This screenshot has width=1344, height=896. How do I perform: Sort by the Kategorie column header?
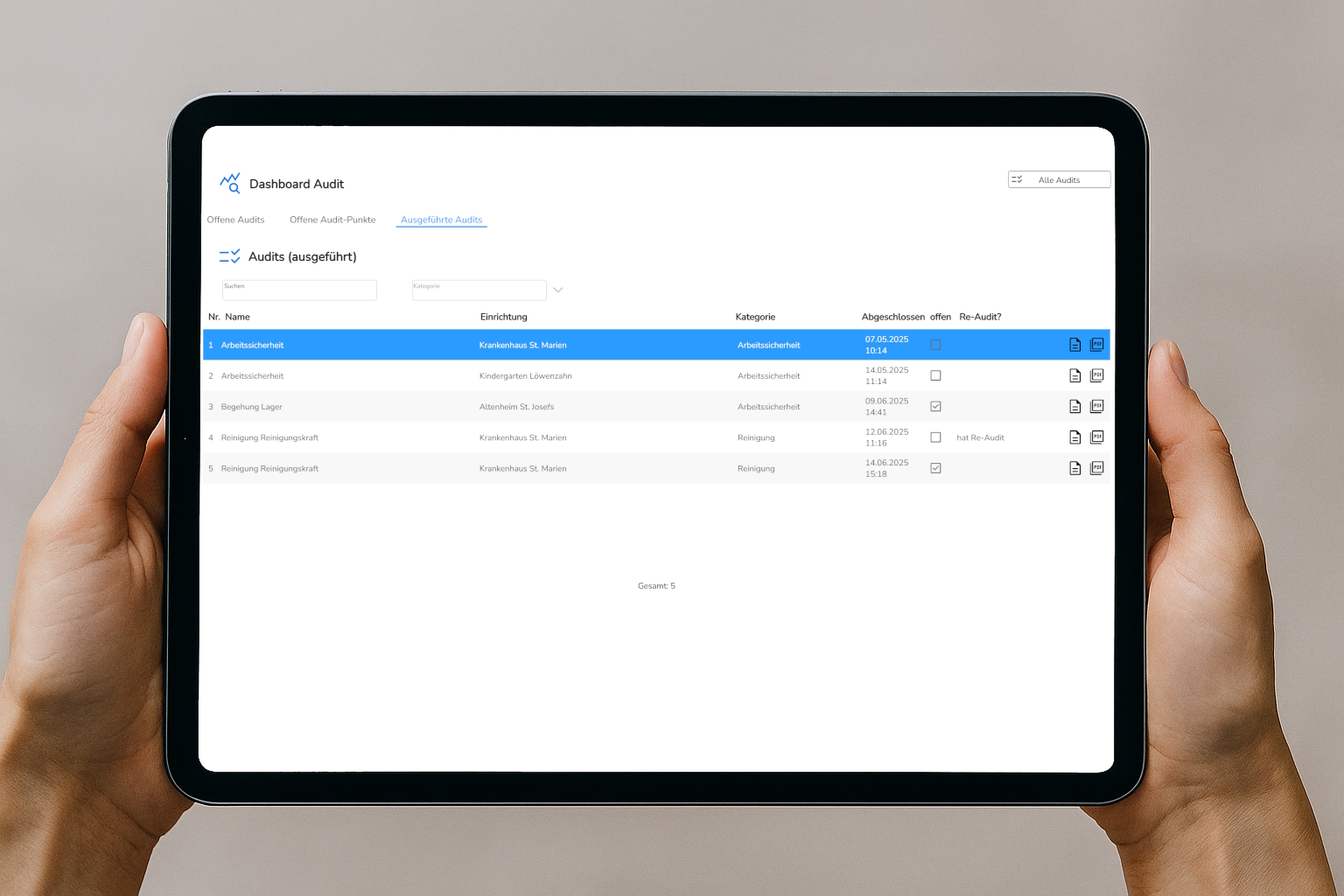[755, 317]
